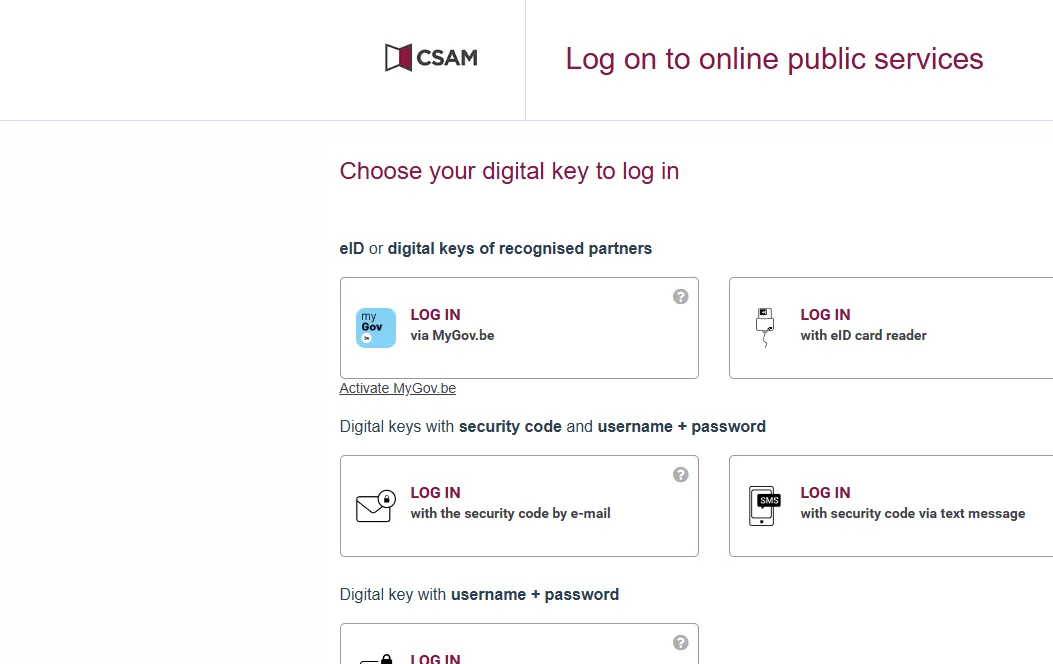
Task: Click the MyGov.be app icon
Action: point(376,328)
